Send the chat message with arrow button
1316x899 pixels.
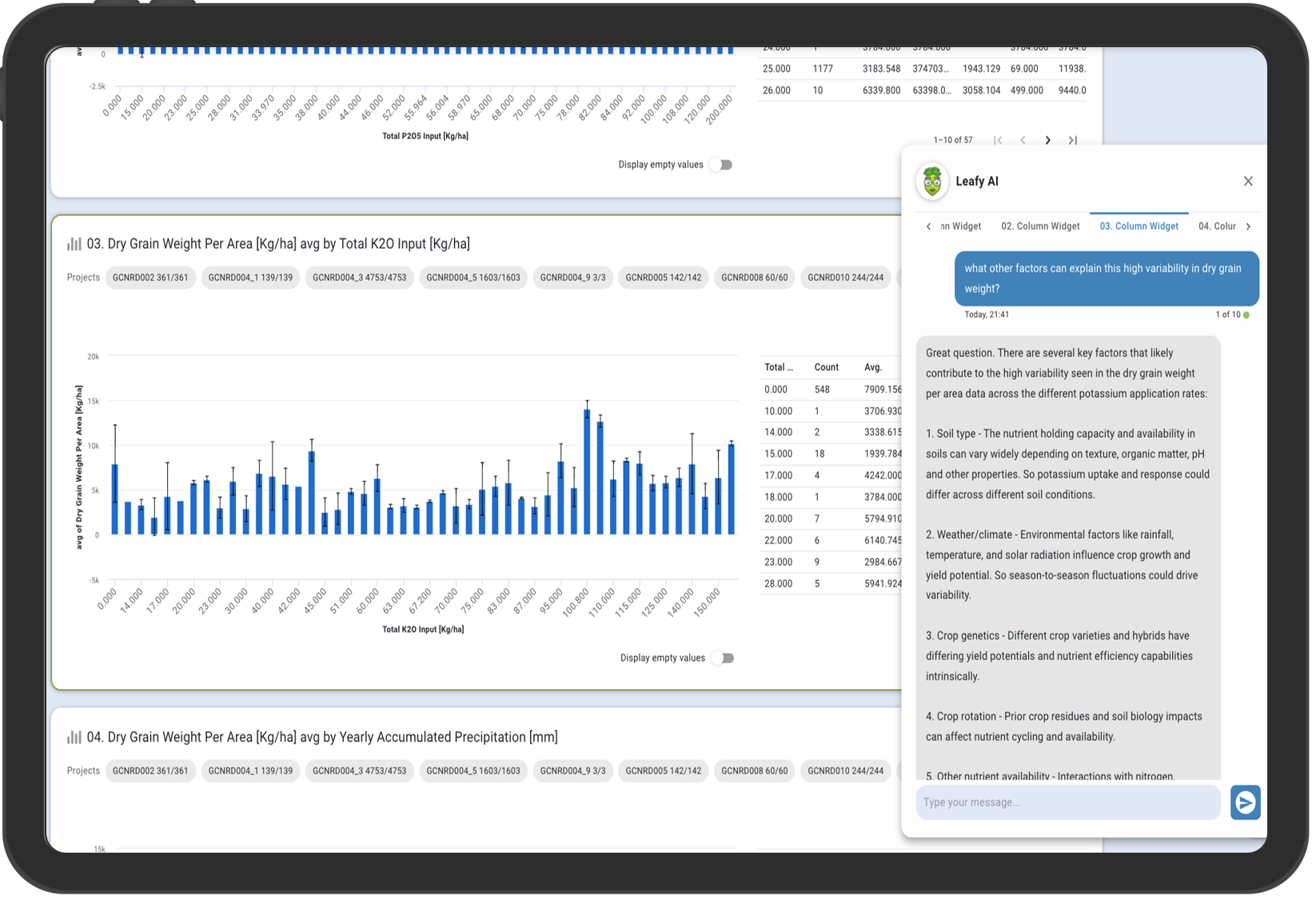point(1245,802)
